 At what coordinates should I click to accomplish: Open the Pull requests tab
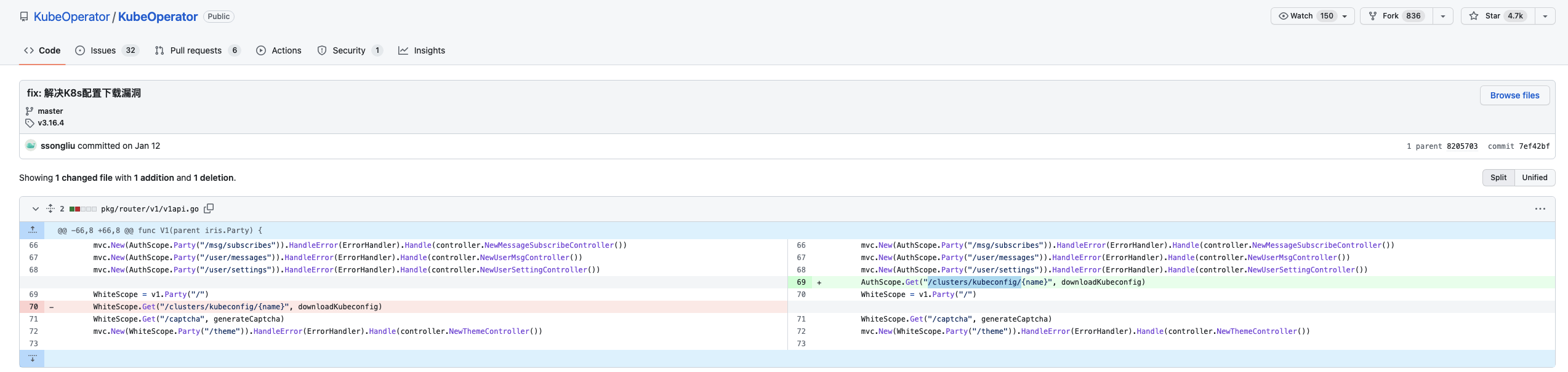coord(198,50)
